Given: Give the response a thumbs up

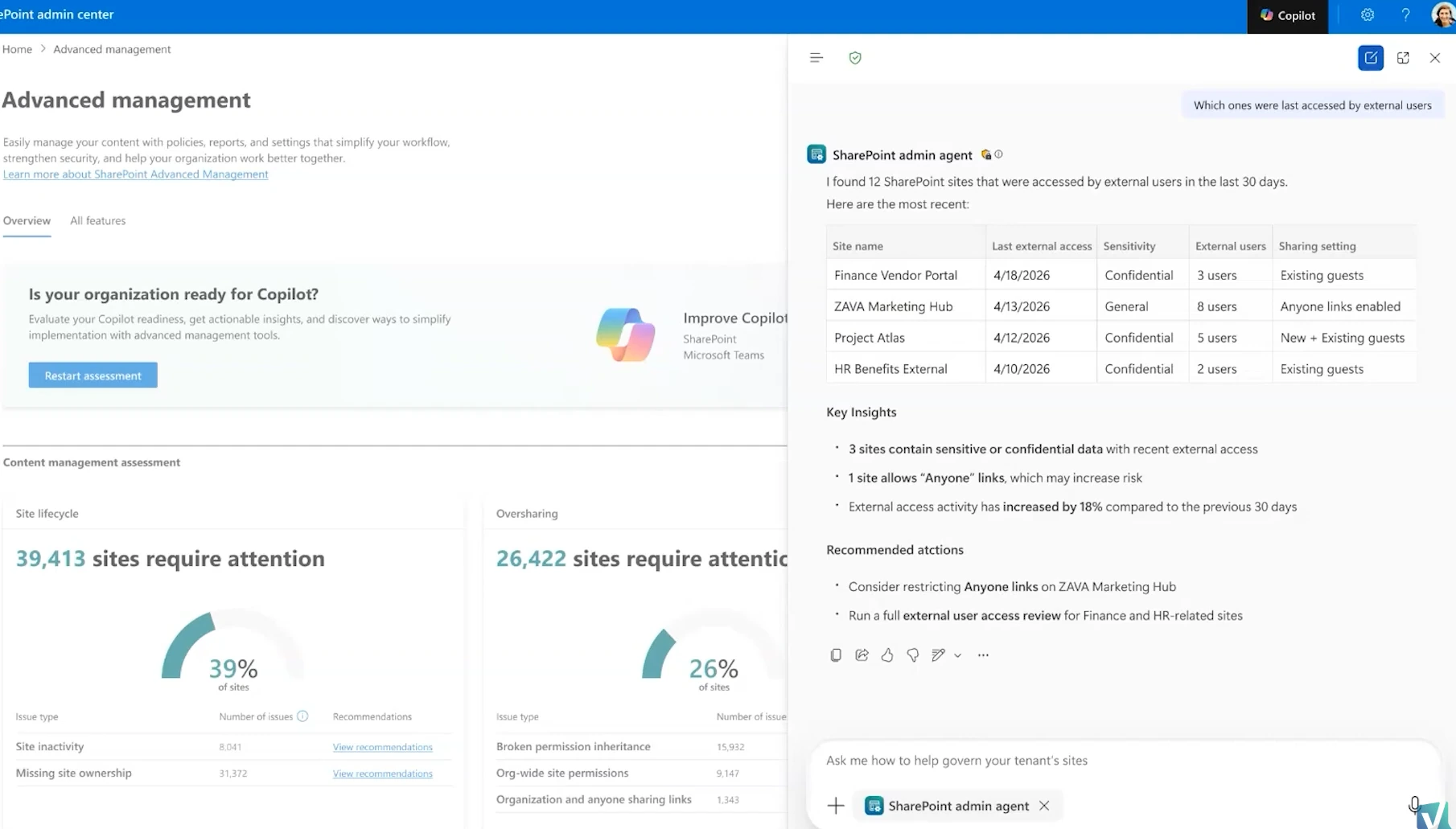Looking at the screenshot, I should [887, 655].
